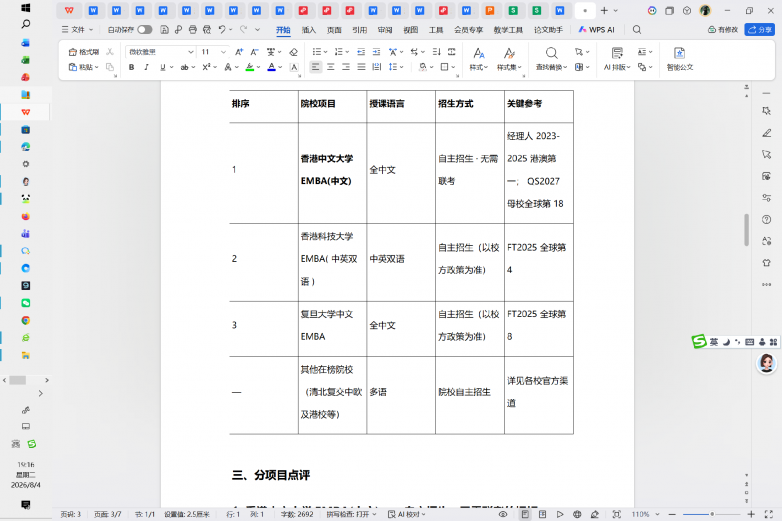Click the zoom in plus button

coord(751,514)
